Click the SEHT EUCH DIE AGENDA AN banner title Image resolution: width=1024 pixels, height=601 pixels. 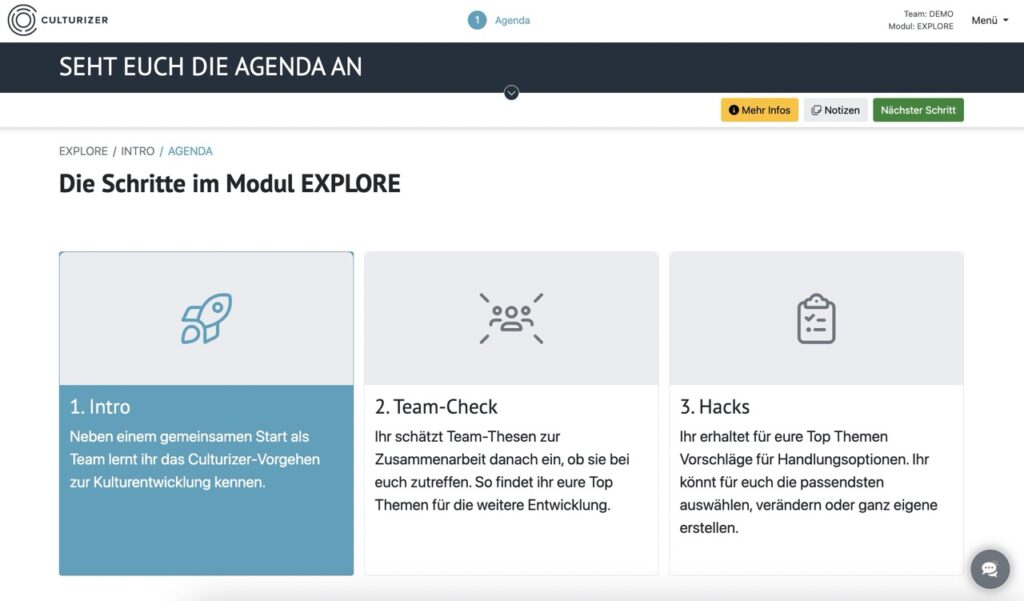[x=210, y=67]
